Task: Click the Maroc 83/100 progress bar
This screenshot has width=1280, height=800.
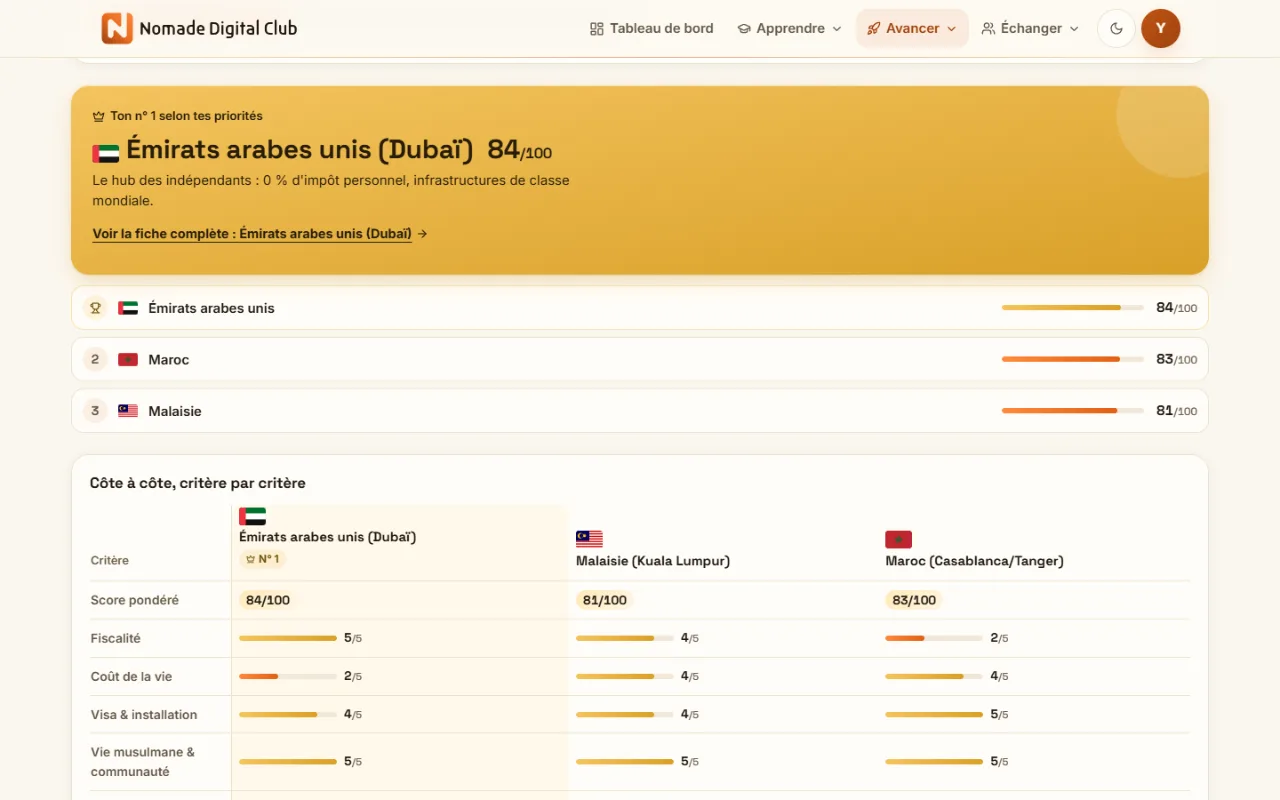Action: click(x=1072, y=359)
